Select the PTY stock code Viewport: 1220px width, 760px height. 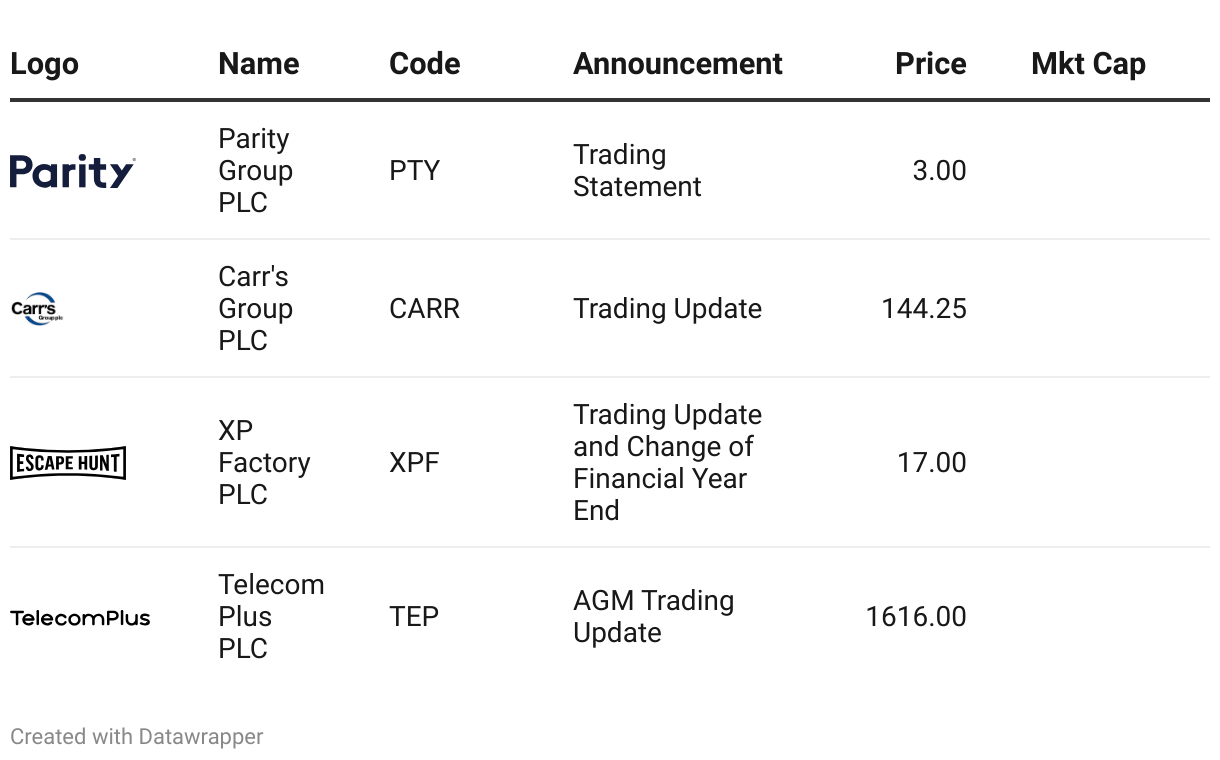(414, 171)
